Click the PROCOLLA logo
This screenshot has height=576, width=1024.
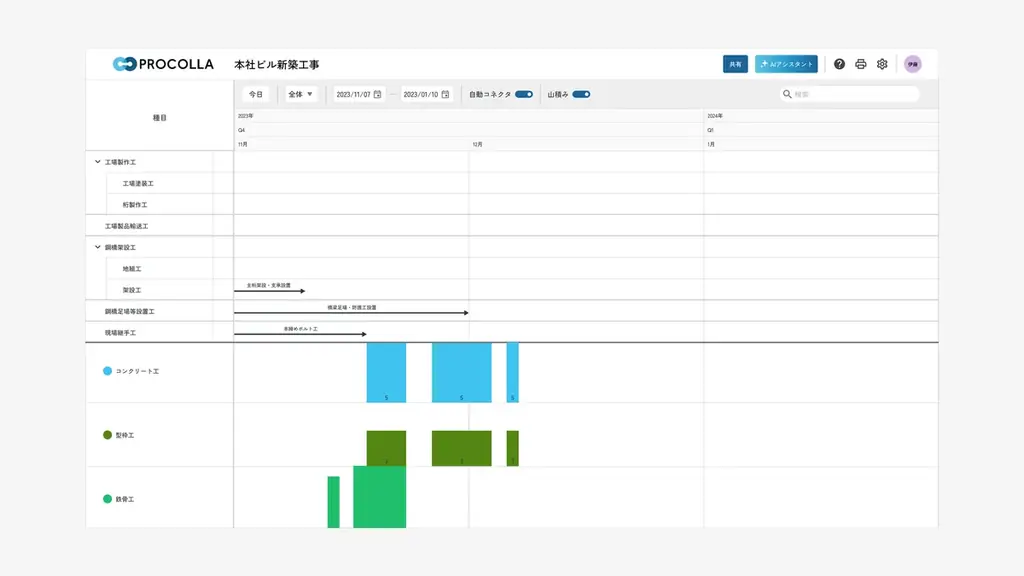(163, 64)
